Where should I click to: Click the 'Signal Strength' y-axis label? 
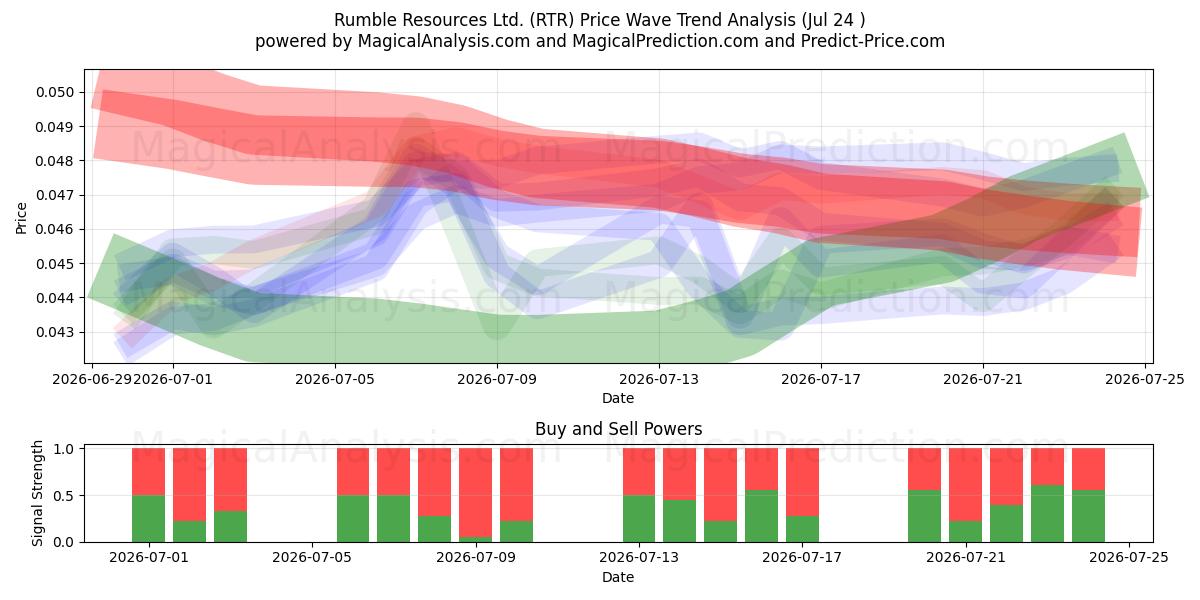click(x=38, y=494)
